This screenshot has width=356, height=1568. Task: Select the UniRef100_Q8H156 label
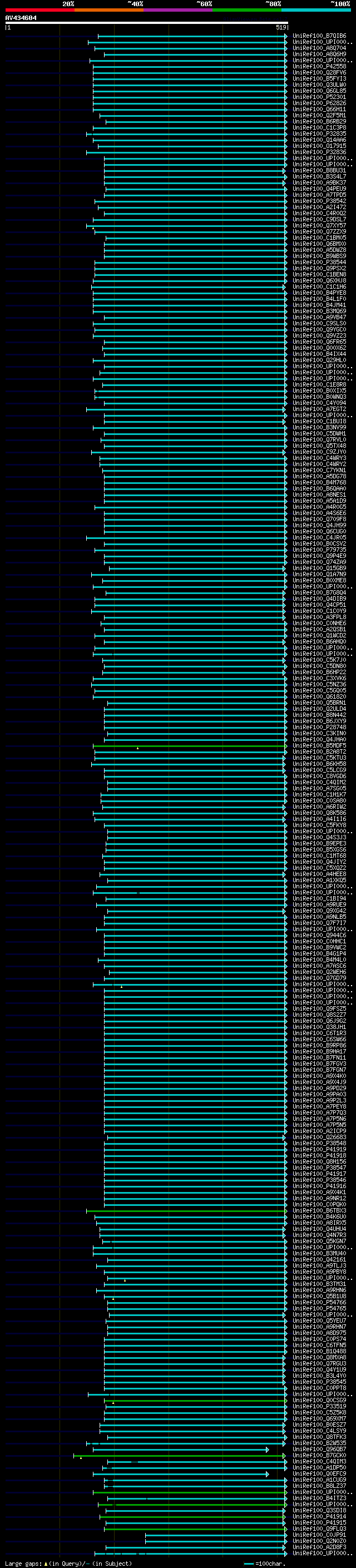[x=319, y=1161]
